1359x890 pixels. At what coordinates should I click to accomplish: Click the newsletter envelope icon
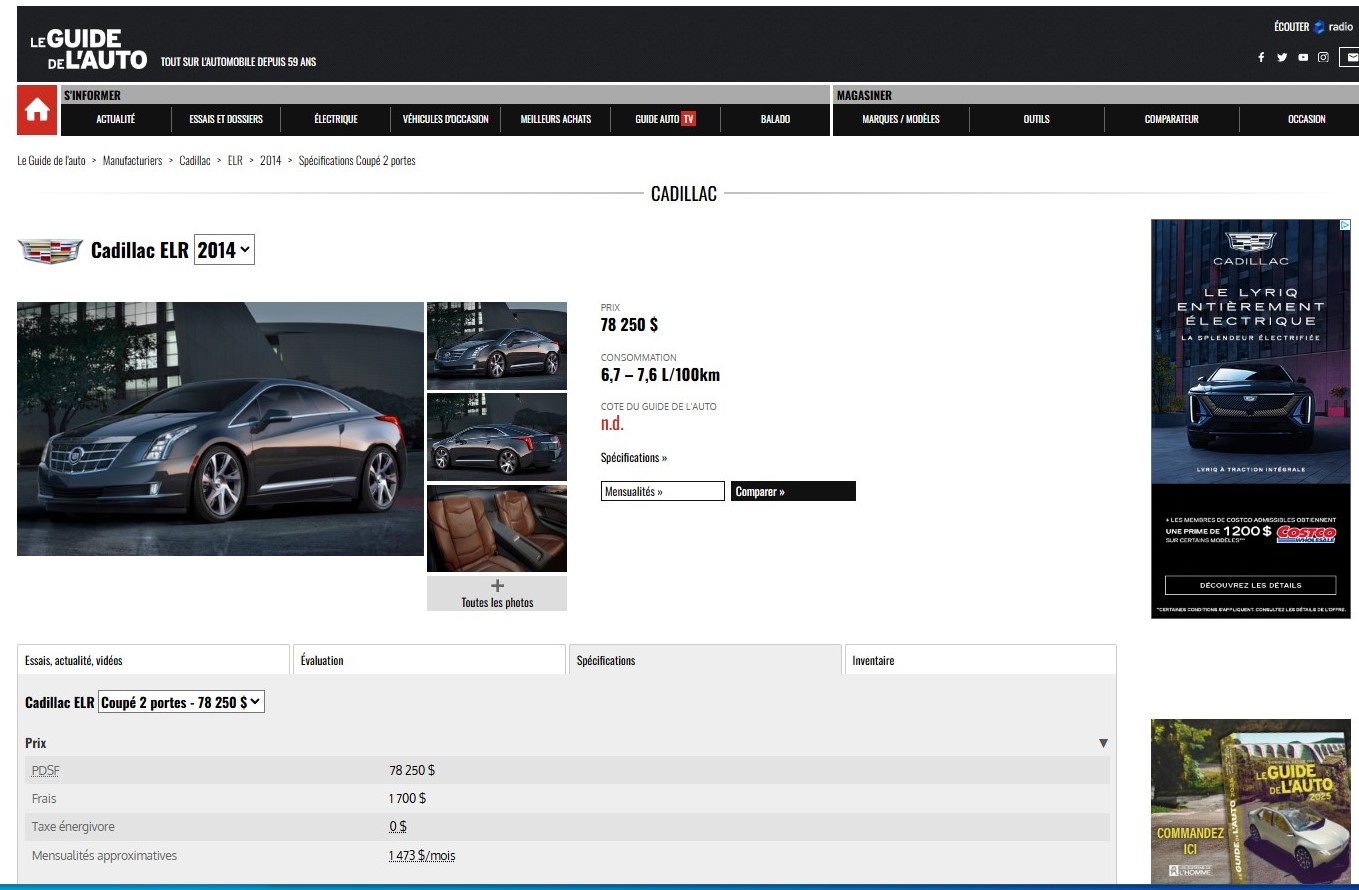[1350, 57]
